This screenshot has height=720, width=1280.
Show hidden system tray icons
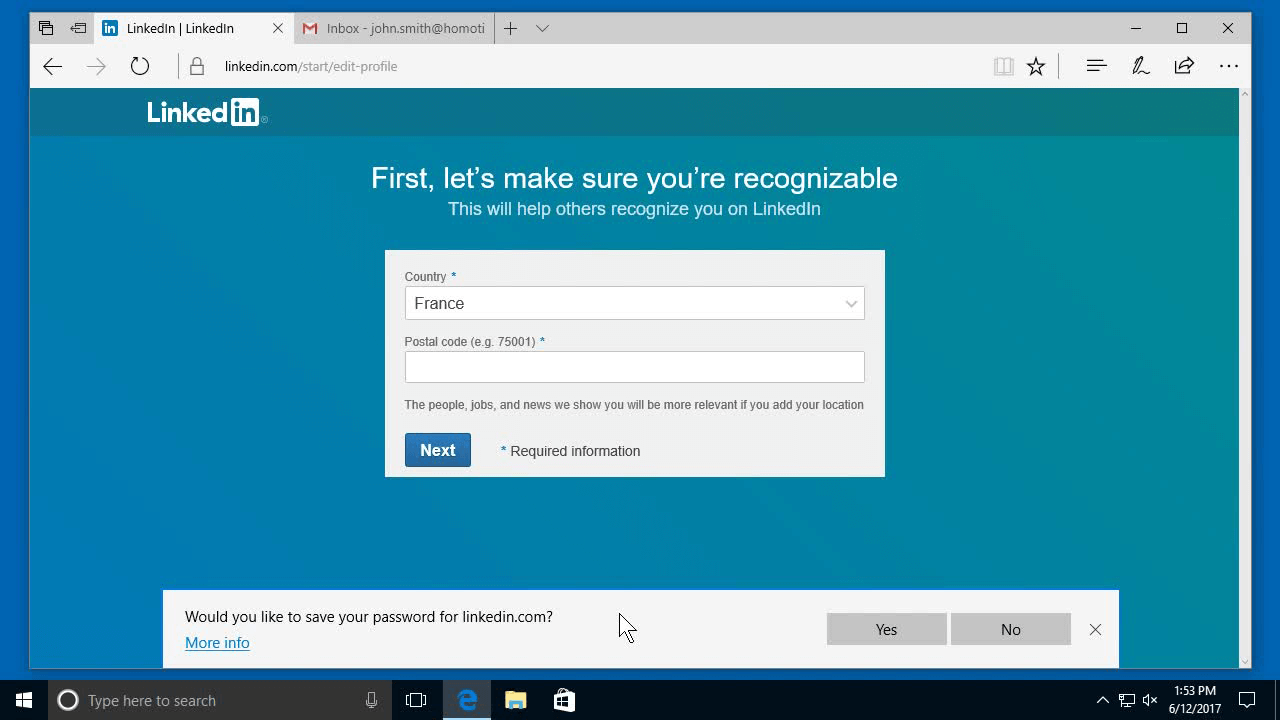pos(1102,700)
